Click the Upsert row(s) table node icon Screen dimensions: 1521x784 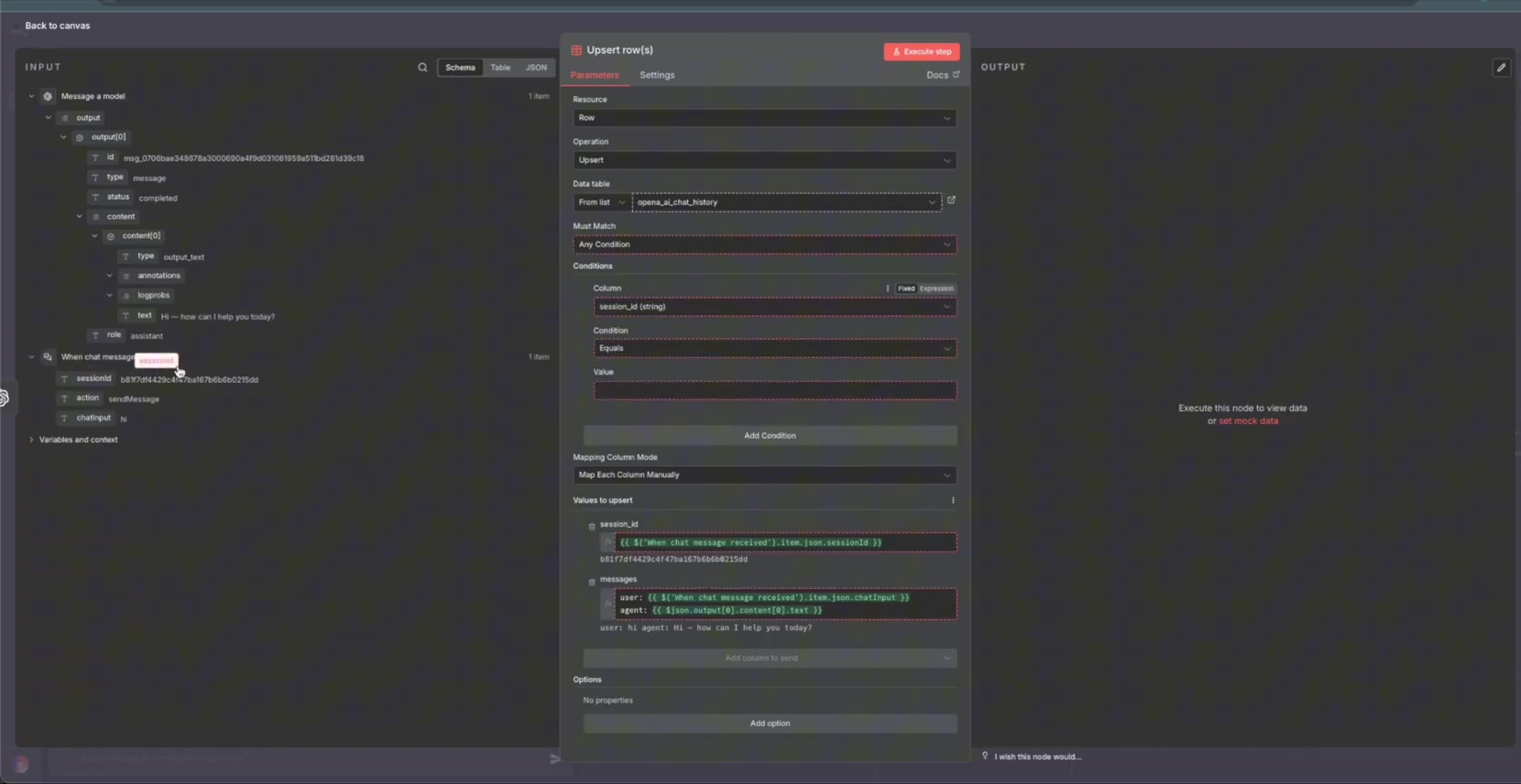[x=576, y=50]
